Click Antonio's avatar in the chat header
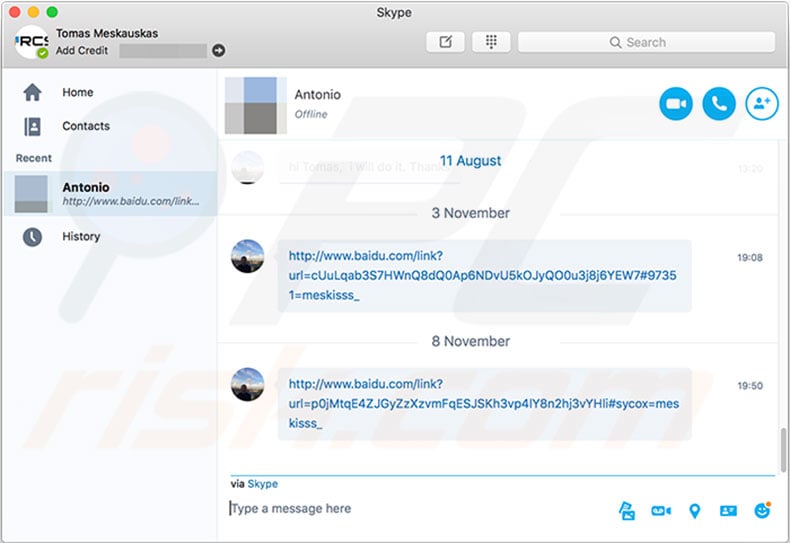 (x=255, y=105)
